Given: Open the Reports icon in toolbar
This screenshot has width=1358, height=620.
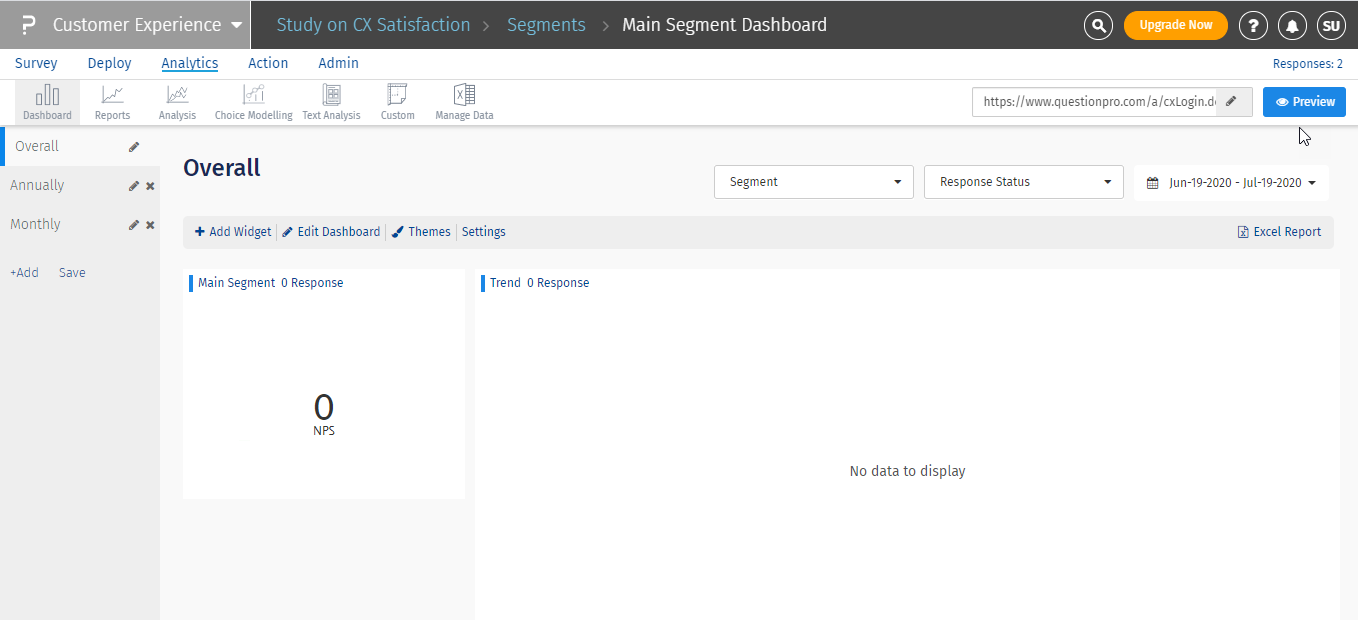Looking at the screenshot, I should point(112,102).
